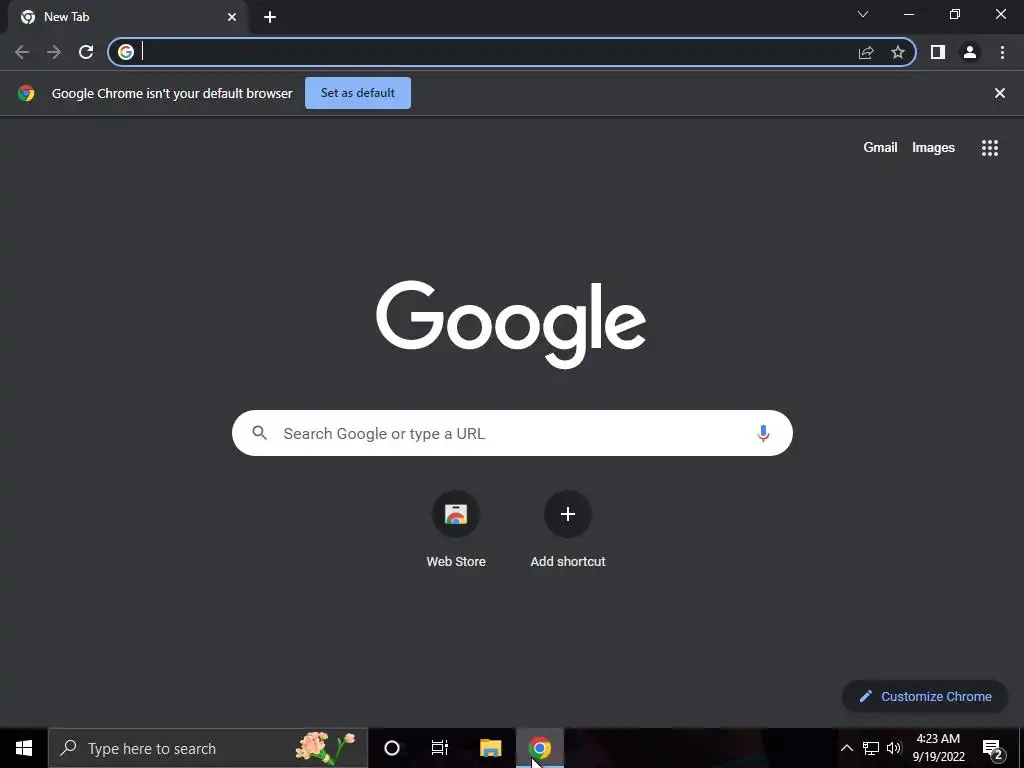Open the Windows Start menu
The width and height of the screenshot is (1024, 768).
pos(24,748)
